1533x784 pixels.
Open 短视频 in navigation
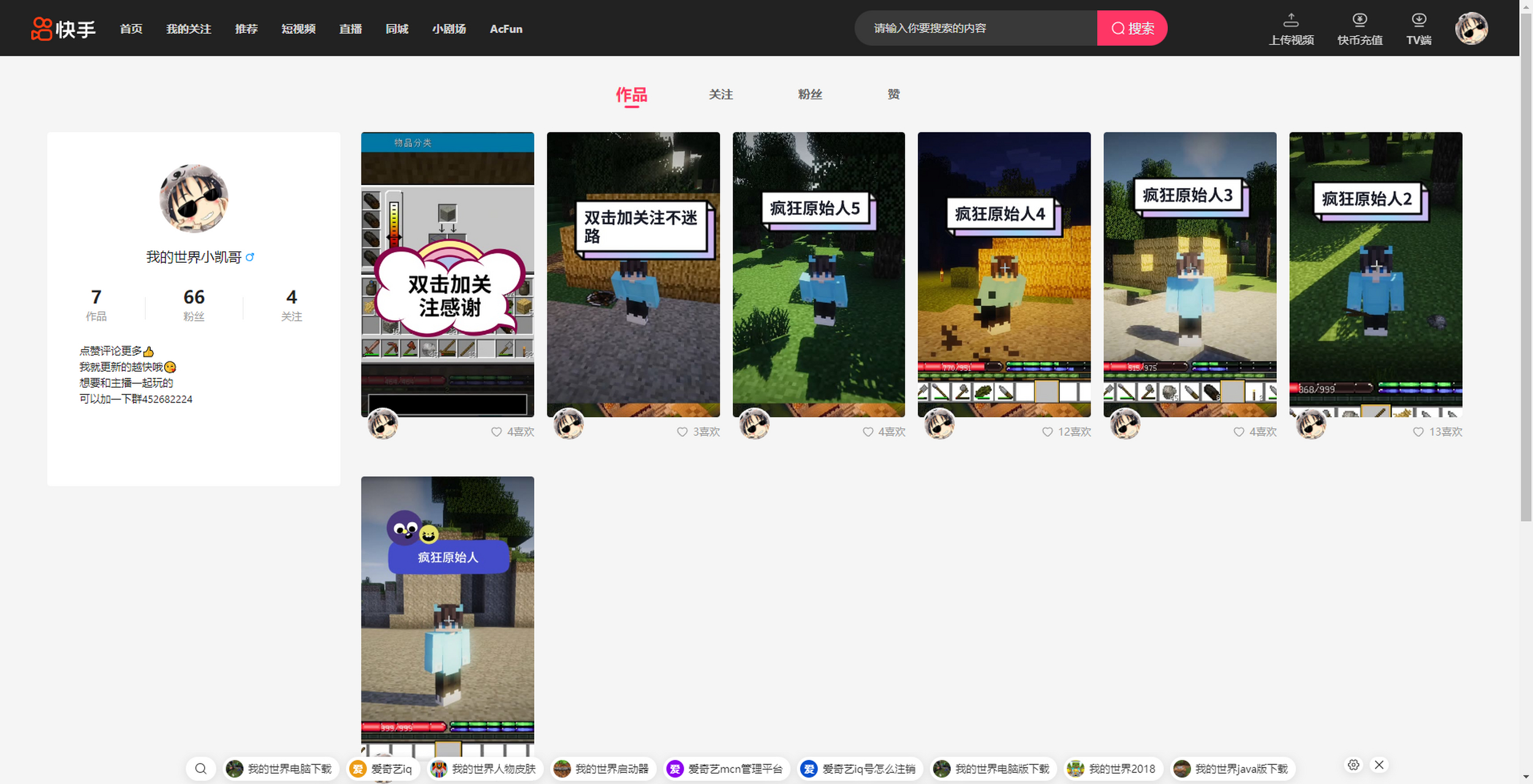(x=298, y=29)
